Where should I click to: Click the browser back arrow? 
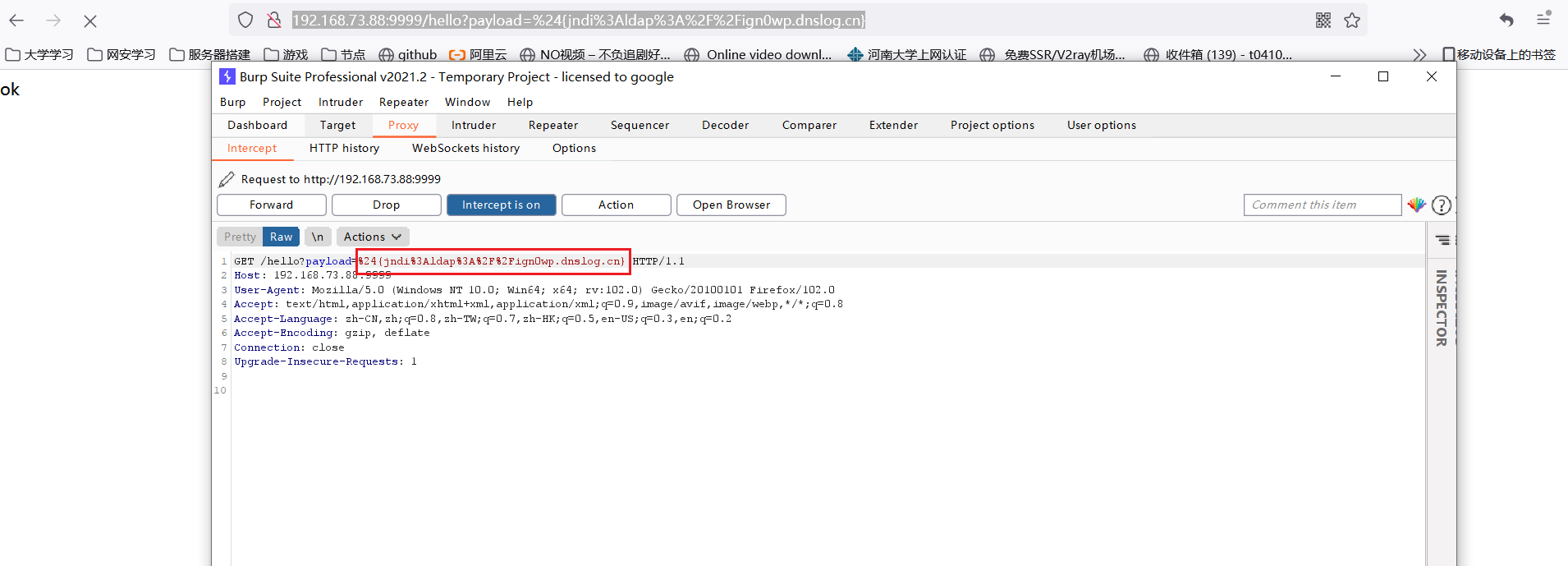click(x=16, y=21)
